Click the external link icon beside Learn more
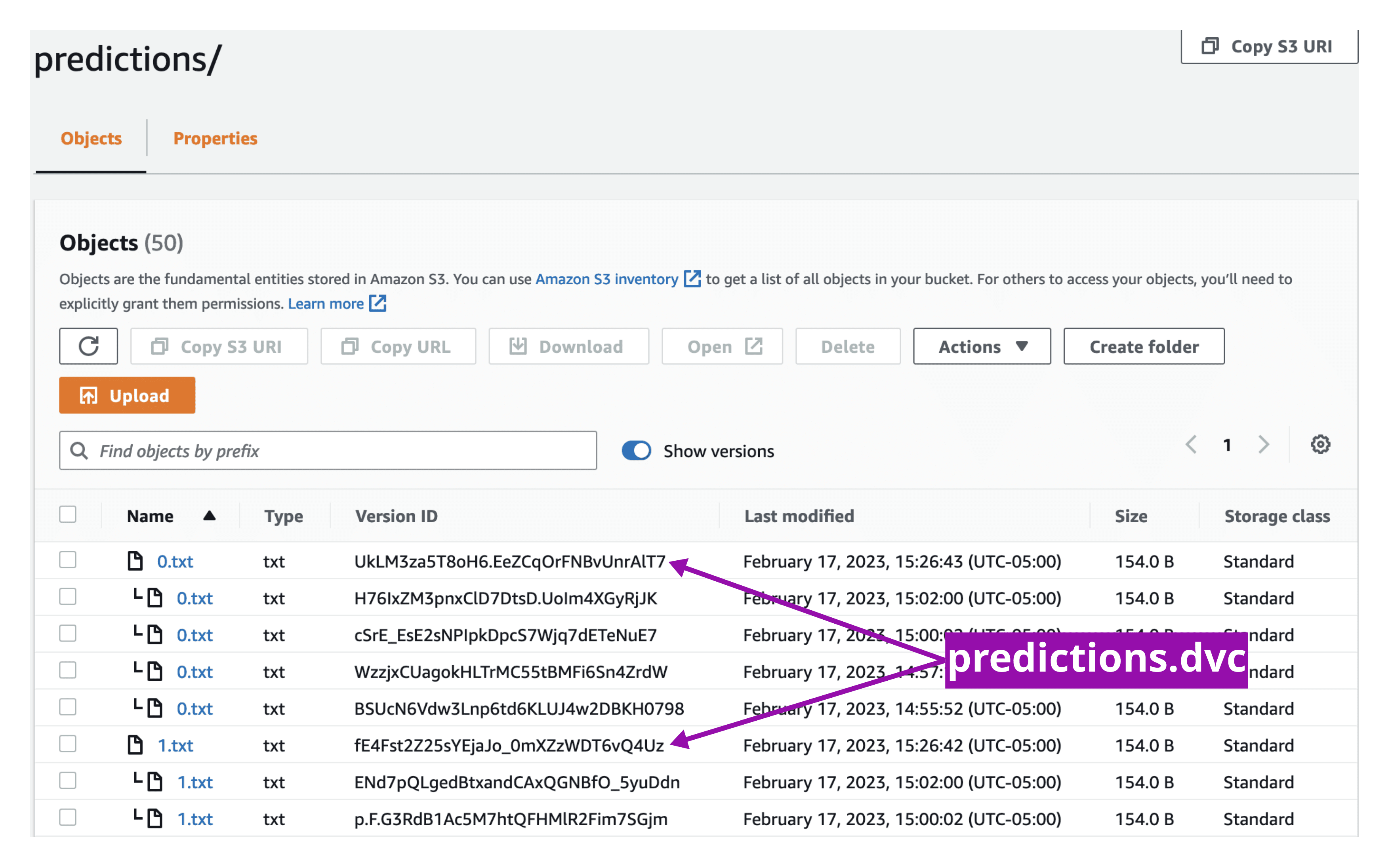The image size is (1390, 868). pos(378,303)
